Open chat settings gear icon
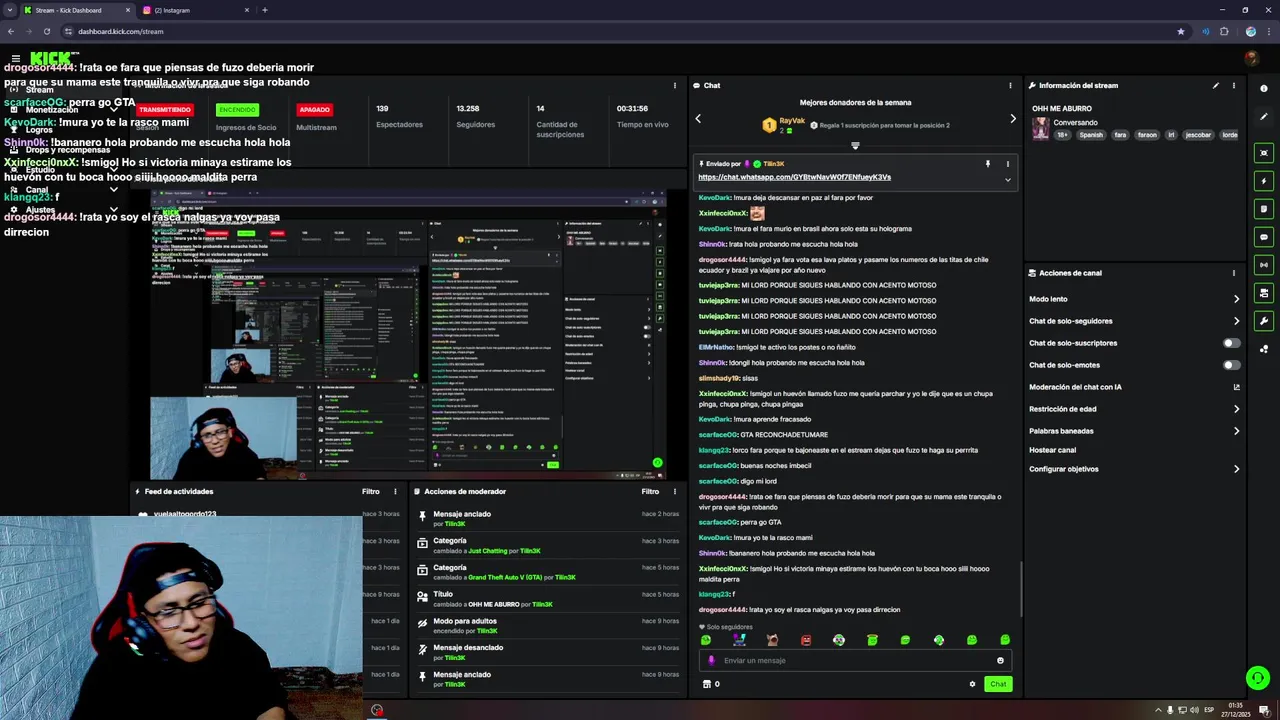 click(x=972, y=684)
